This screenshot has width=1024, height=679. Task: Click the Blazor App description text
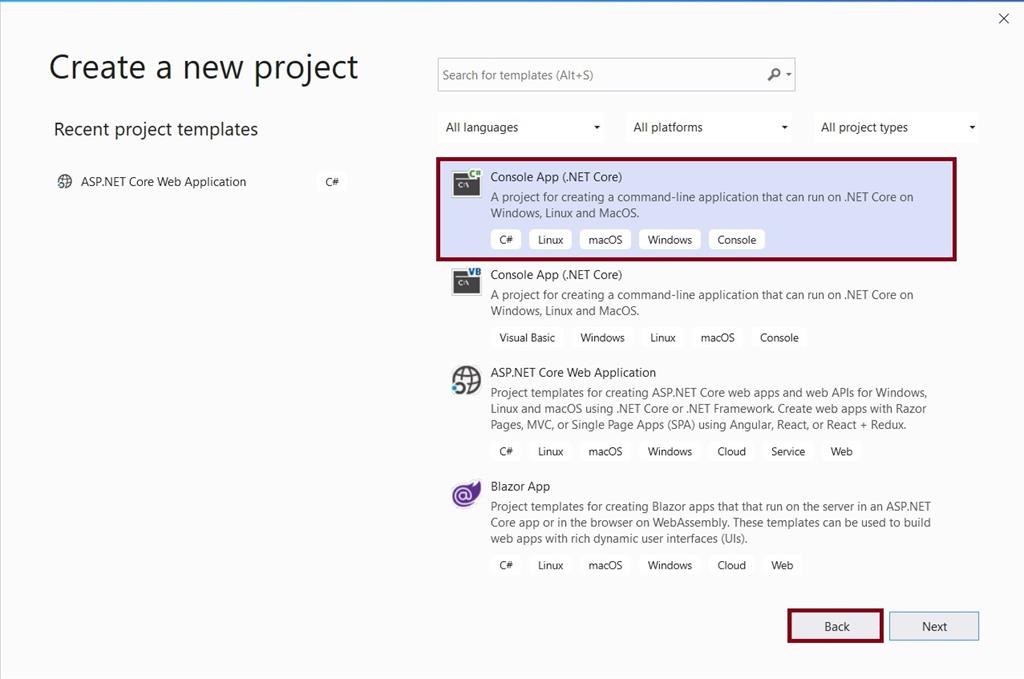pyautogui.click(x=711, y=522)
